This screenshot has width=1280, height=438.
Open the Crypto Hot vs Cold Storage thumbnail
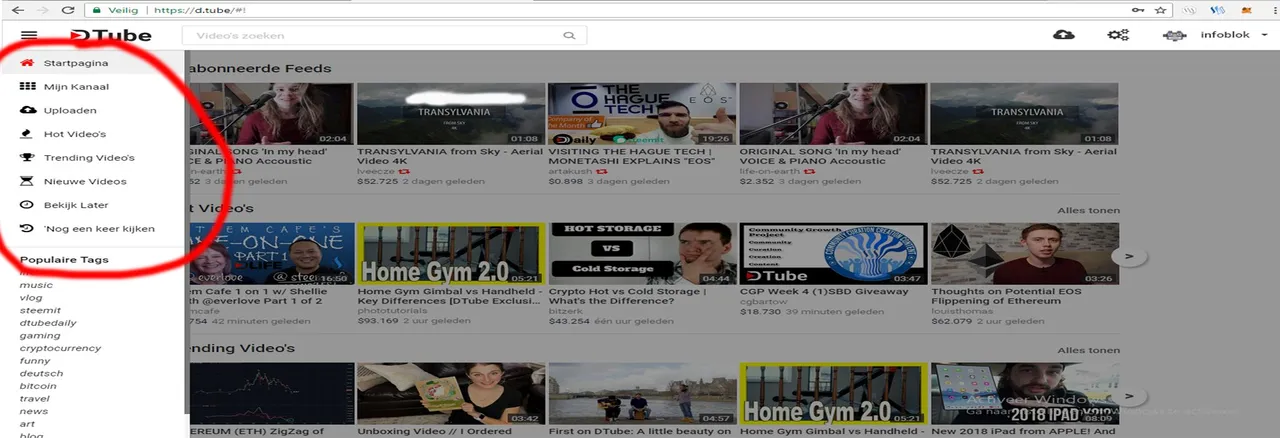[x=641, y=254]
